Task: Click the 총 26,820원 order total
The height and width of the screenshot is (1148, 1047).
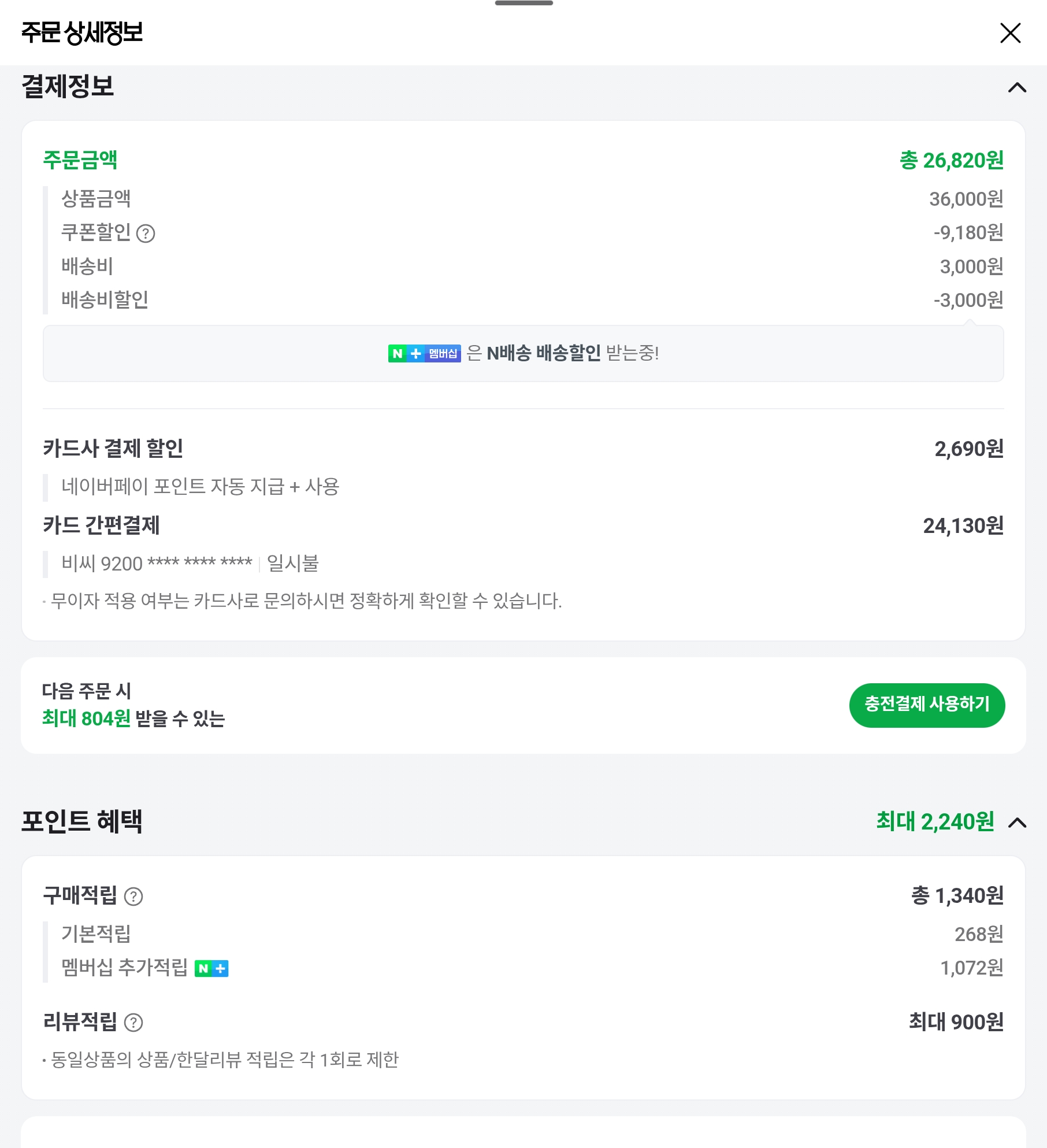Action: [951, 160]
